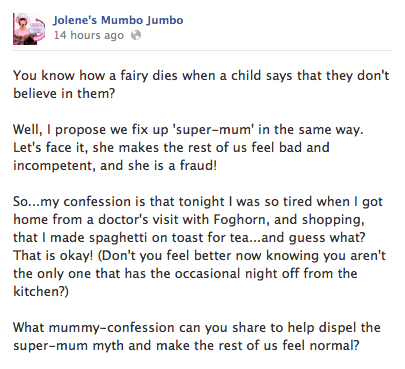405x369 pixels.
Task: Click the quoted 'super-mum' text
Action: pos(213,130)
